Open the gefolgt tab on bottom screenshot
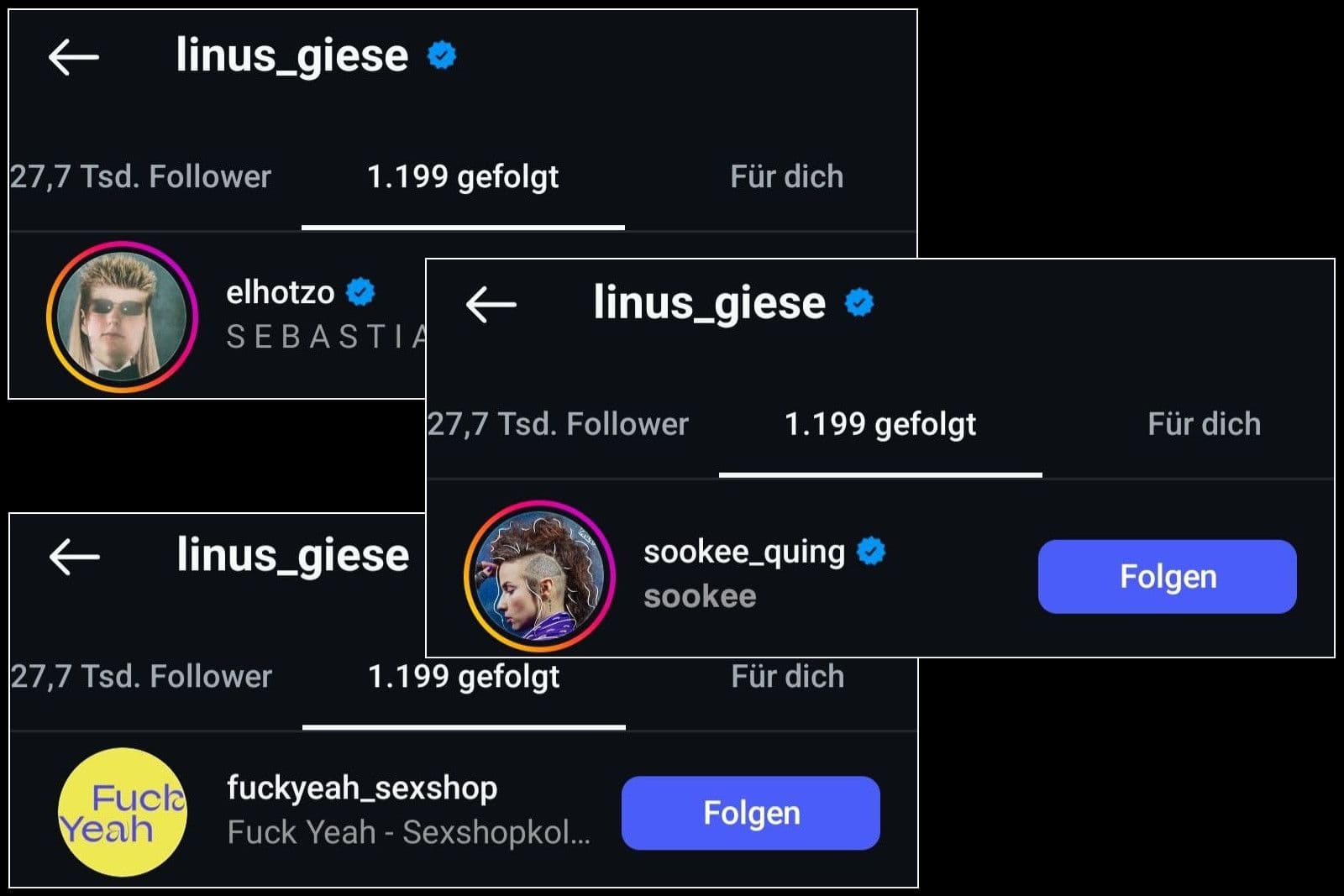This screenshot has width=1344, height=896. point(464,676)
